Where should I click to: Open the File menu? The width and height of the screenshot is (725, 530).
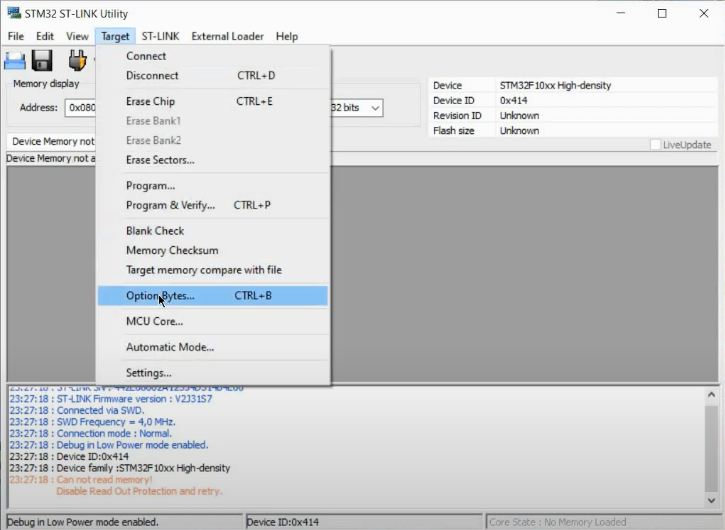[15, 36]
